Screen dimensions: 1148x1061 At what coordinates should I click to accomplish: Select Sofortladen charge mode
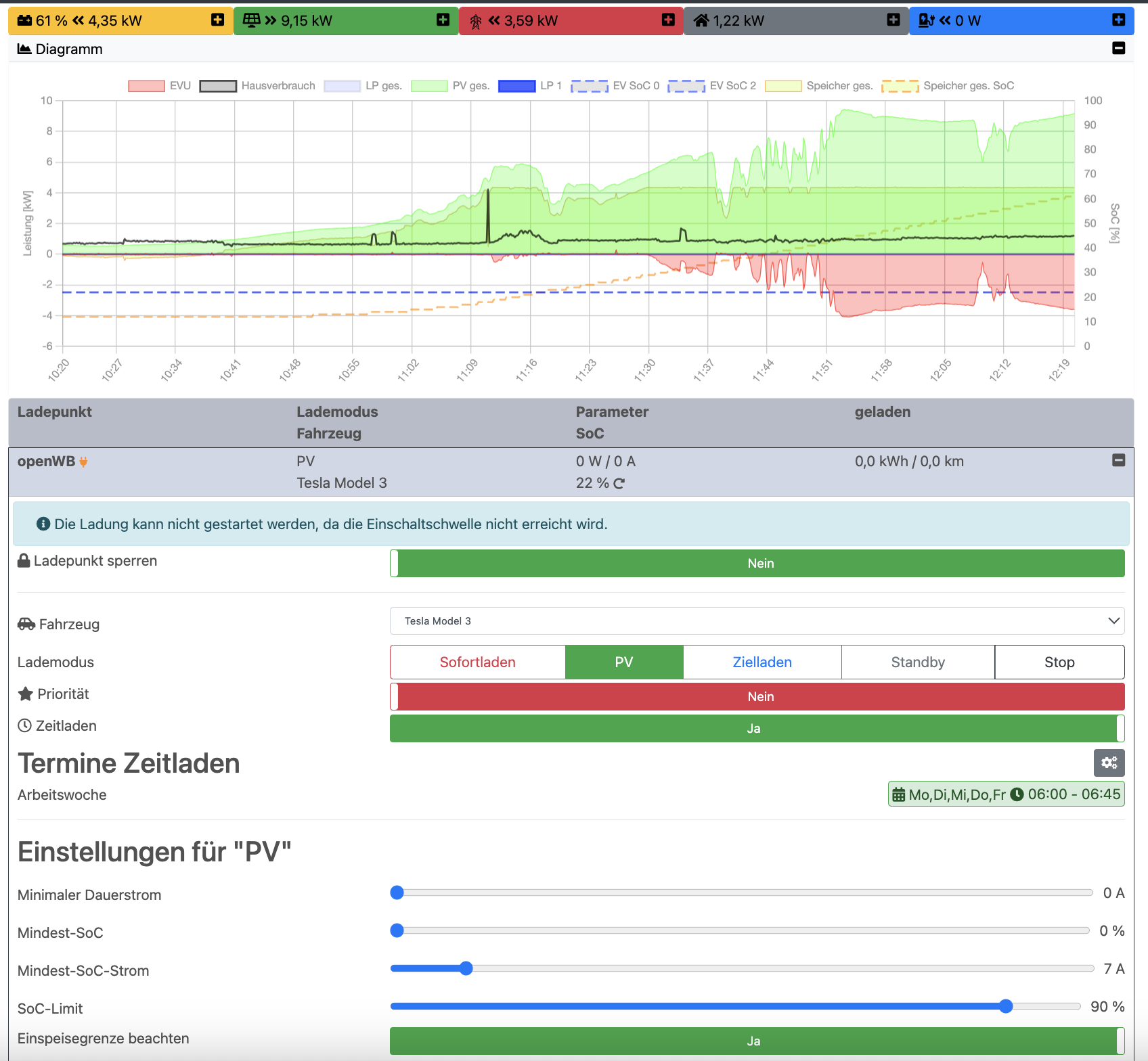click(477, 662)
